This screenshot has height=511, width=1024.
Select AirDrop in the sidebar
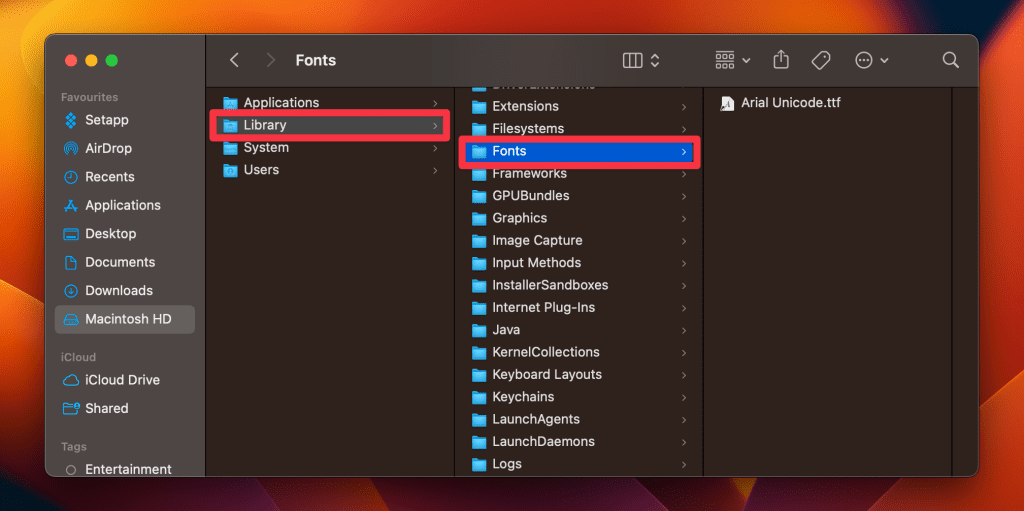(x=108, y=148)
